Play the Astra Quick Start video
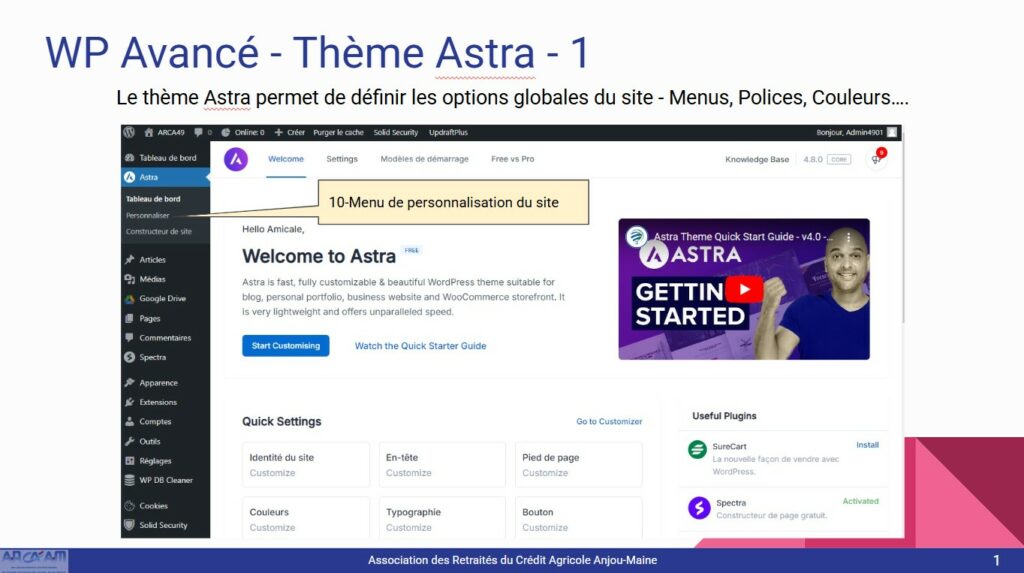Screen dimensions: 1024x573 [744, 289]
